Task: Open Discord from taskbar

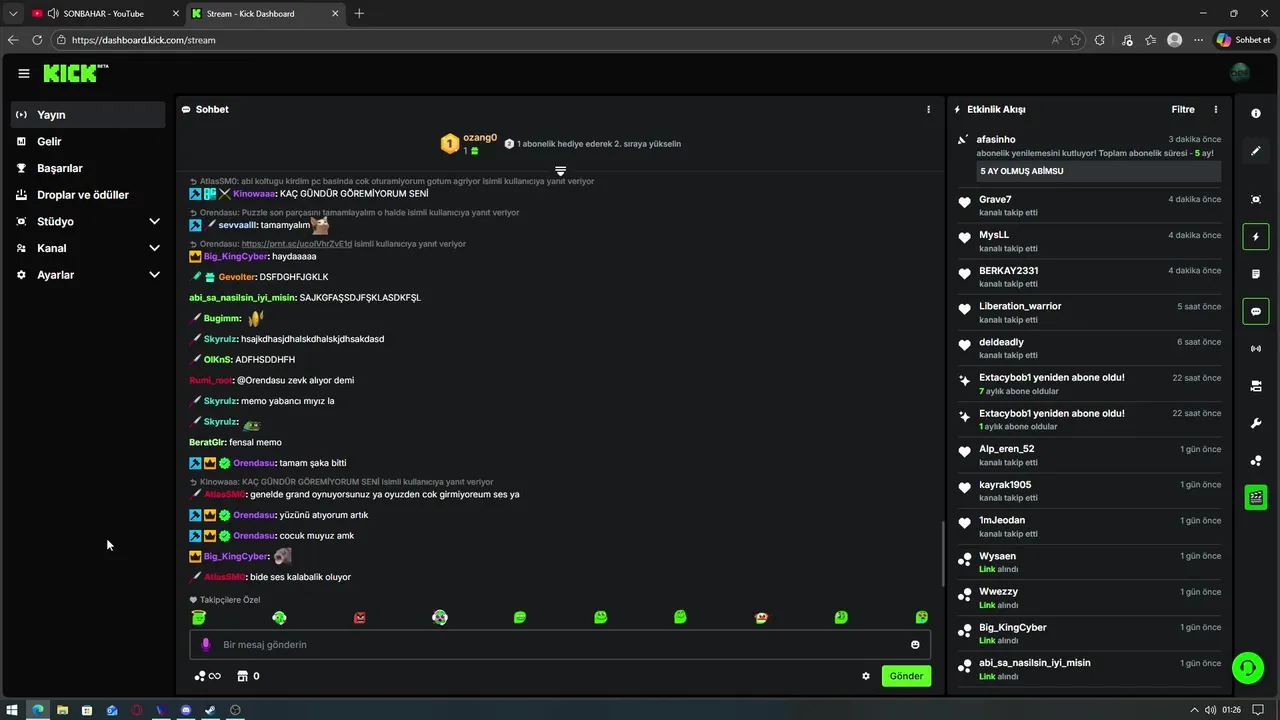Action: tap(186, 710)
